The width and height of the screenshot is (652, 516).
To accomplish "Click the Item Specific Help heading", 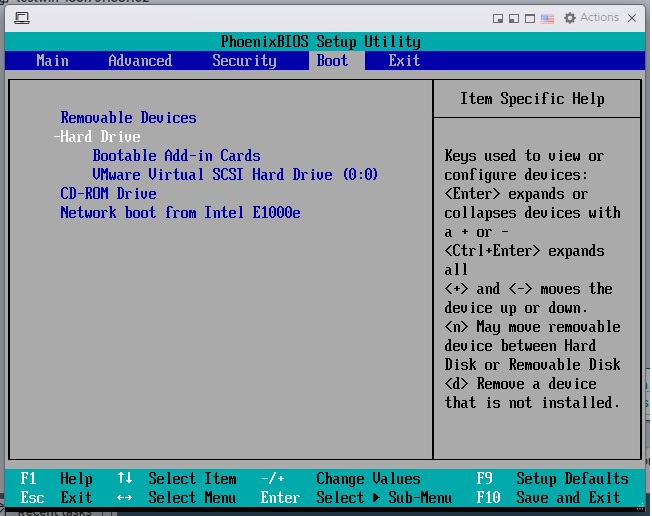I will pyautogui.click(x=532, y=99).
